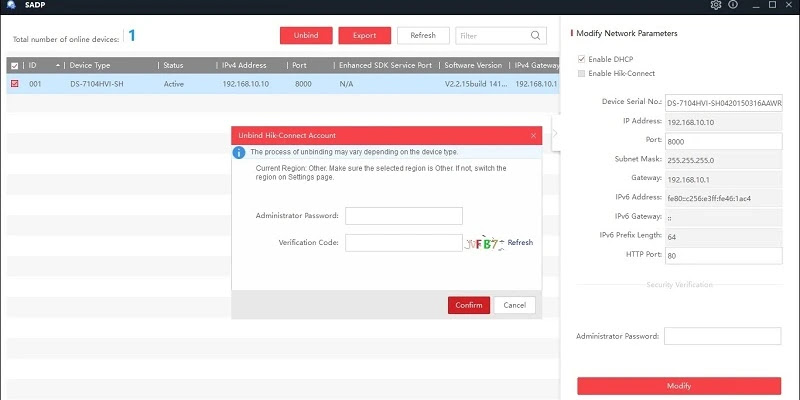Uncheck device 001 row checkbox
Image resolution: width=800 pixels, height=400 pixels.
coord(14,84)
